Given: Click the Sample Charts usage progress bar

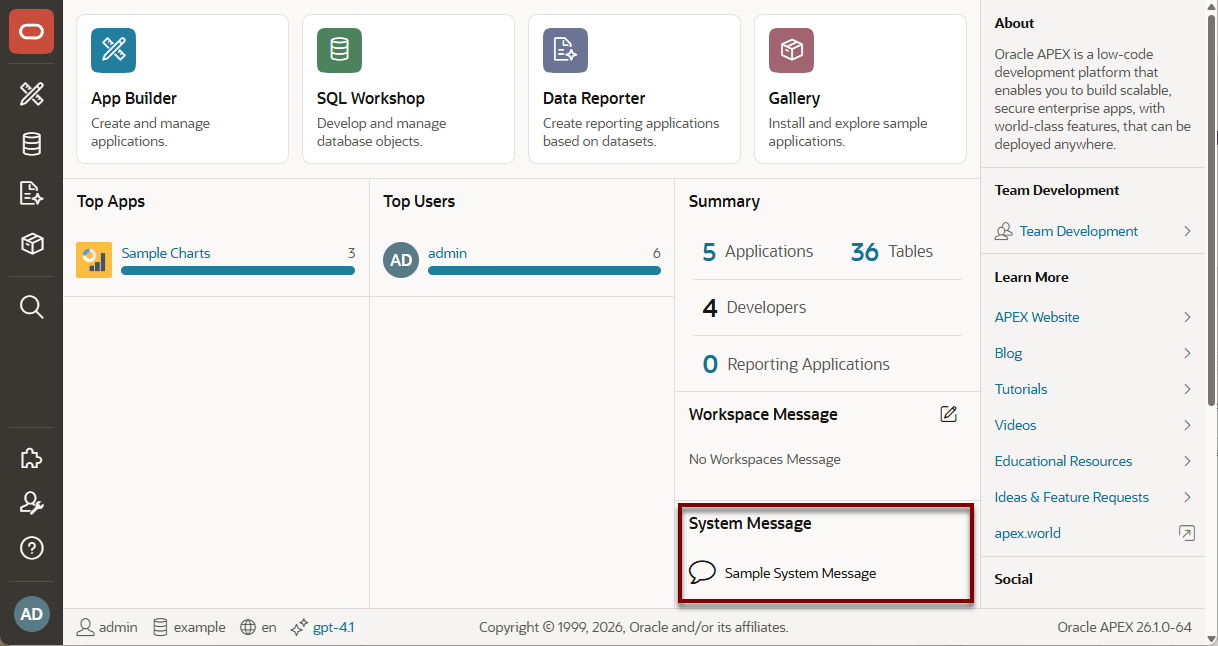Looking at the screenshot, I should pyautogui.click(x=238, y=270).
